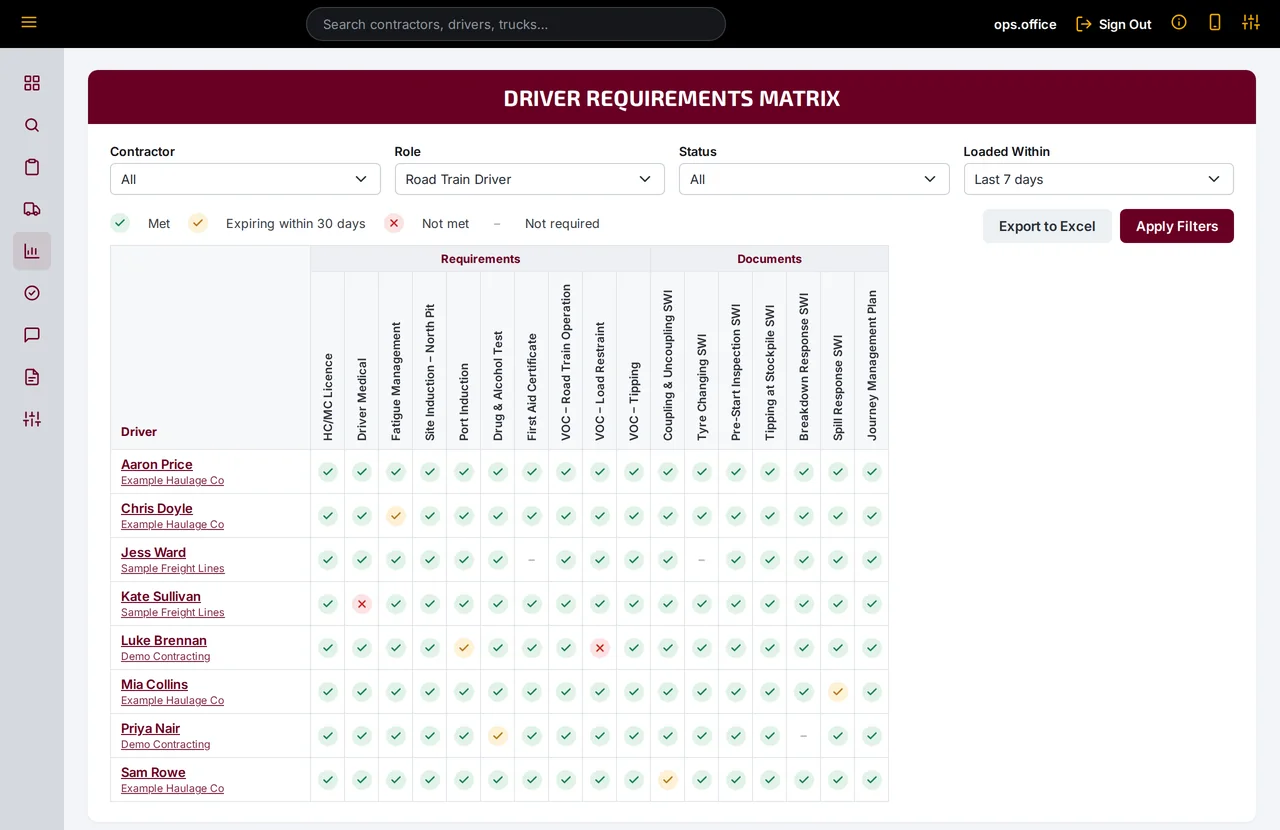Open the Loaded Within dropdown
This screenshot has height=830, width=1280.
click(x=1098, y=179)
